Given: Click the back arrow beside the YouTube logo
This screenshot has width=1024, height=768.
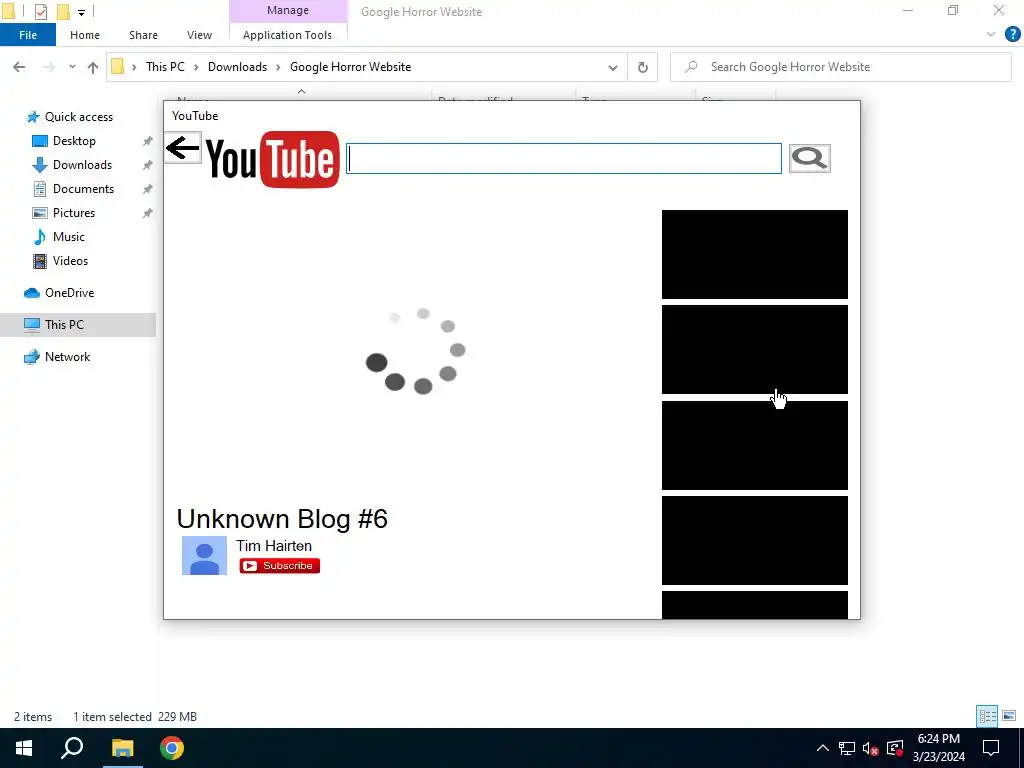Looking at the screenshot, I should (x=182, y=148).
